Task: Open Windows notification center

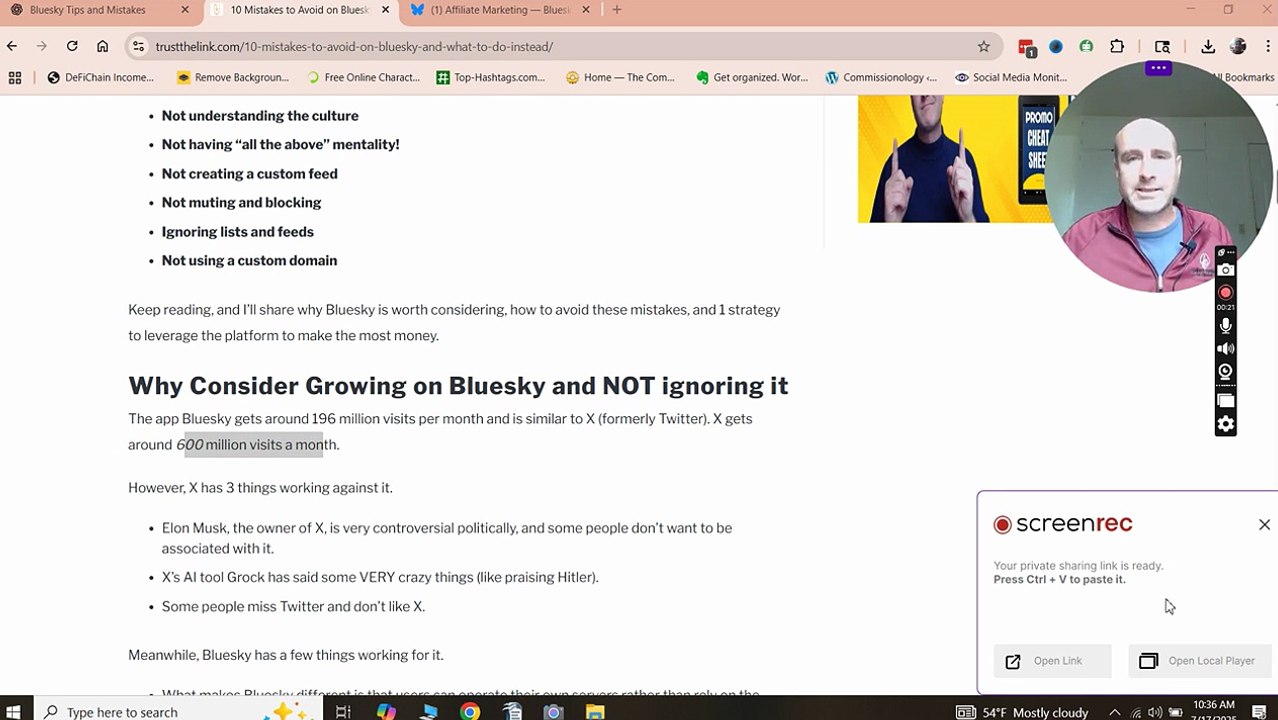Action: point(1259,712)
